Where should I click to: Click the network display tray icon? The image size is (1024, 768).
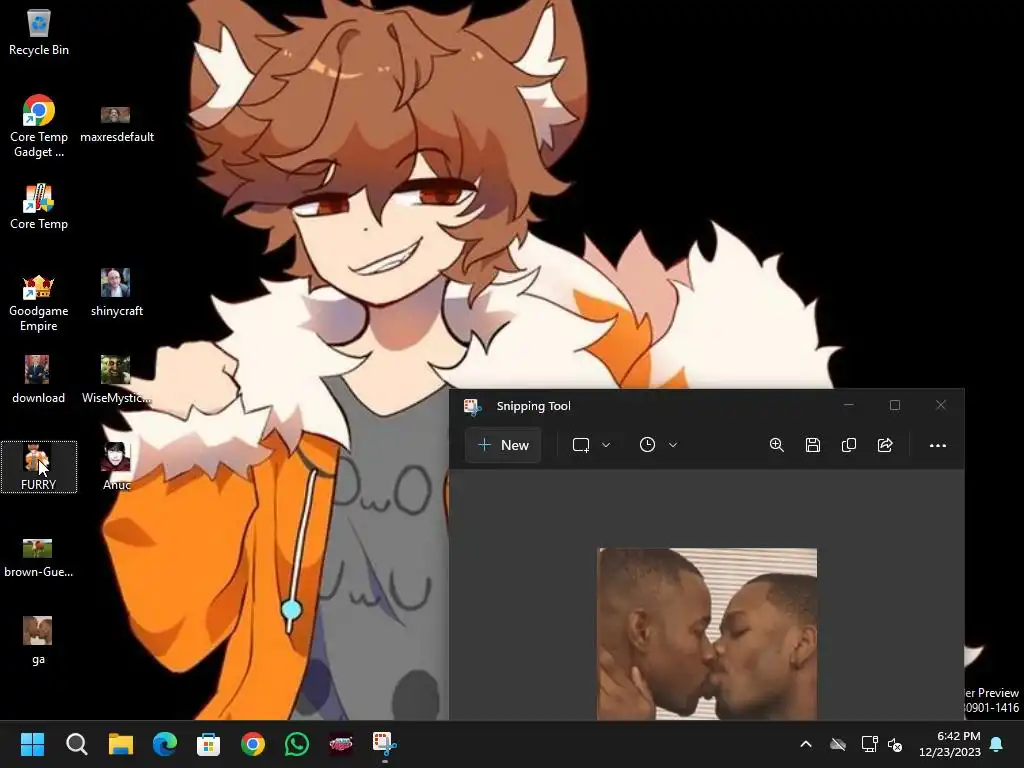click(869, 744)
